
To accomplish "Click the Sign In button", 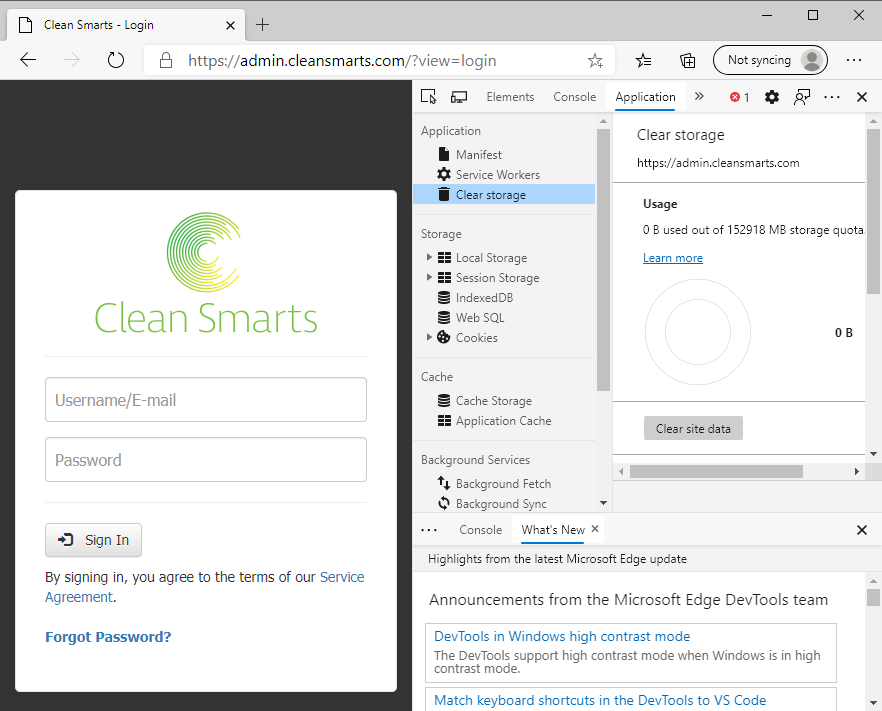I will (94, 540).
